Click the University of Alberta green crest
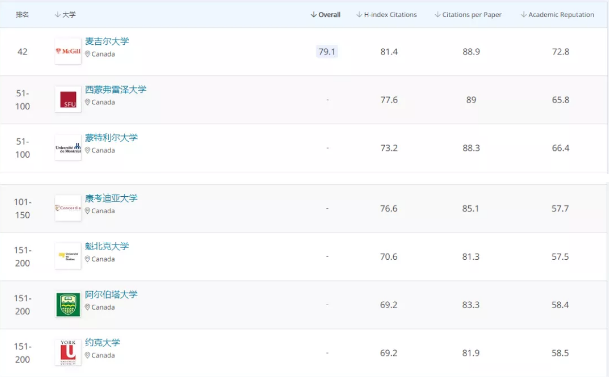 [68, 304]
